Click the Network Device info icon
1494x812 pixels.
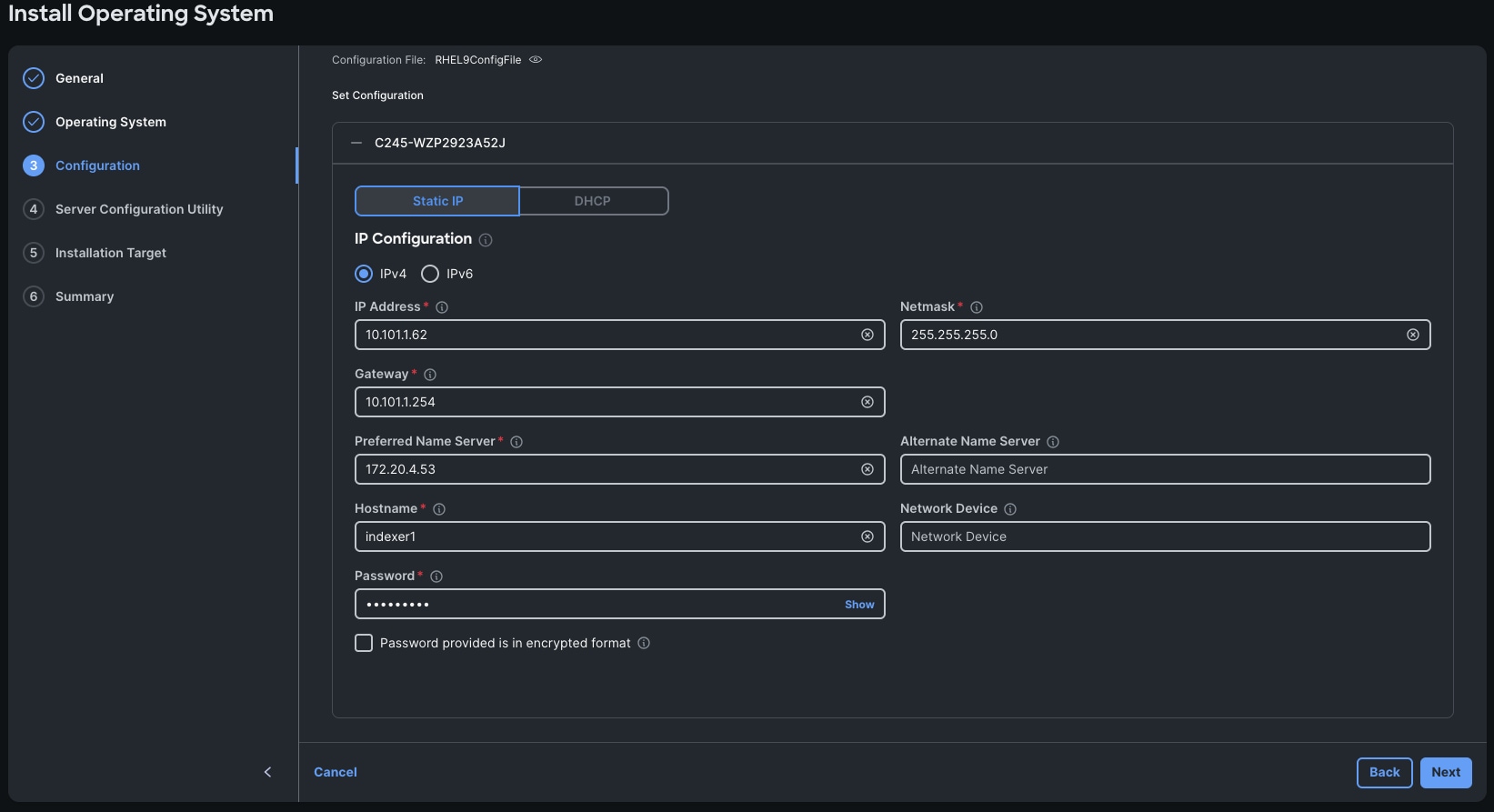click(x=1010, y=509)
